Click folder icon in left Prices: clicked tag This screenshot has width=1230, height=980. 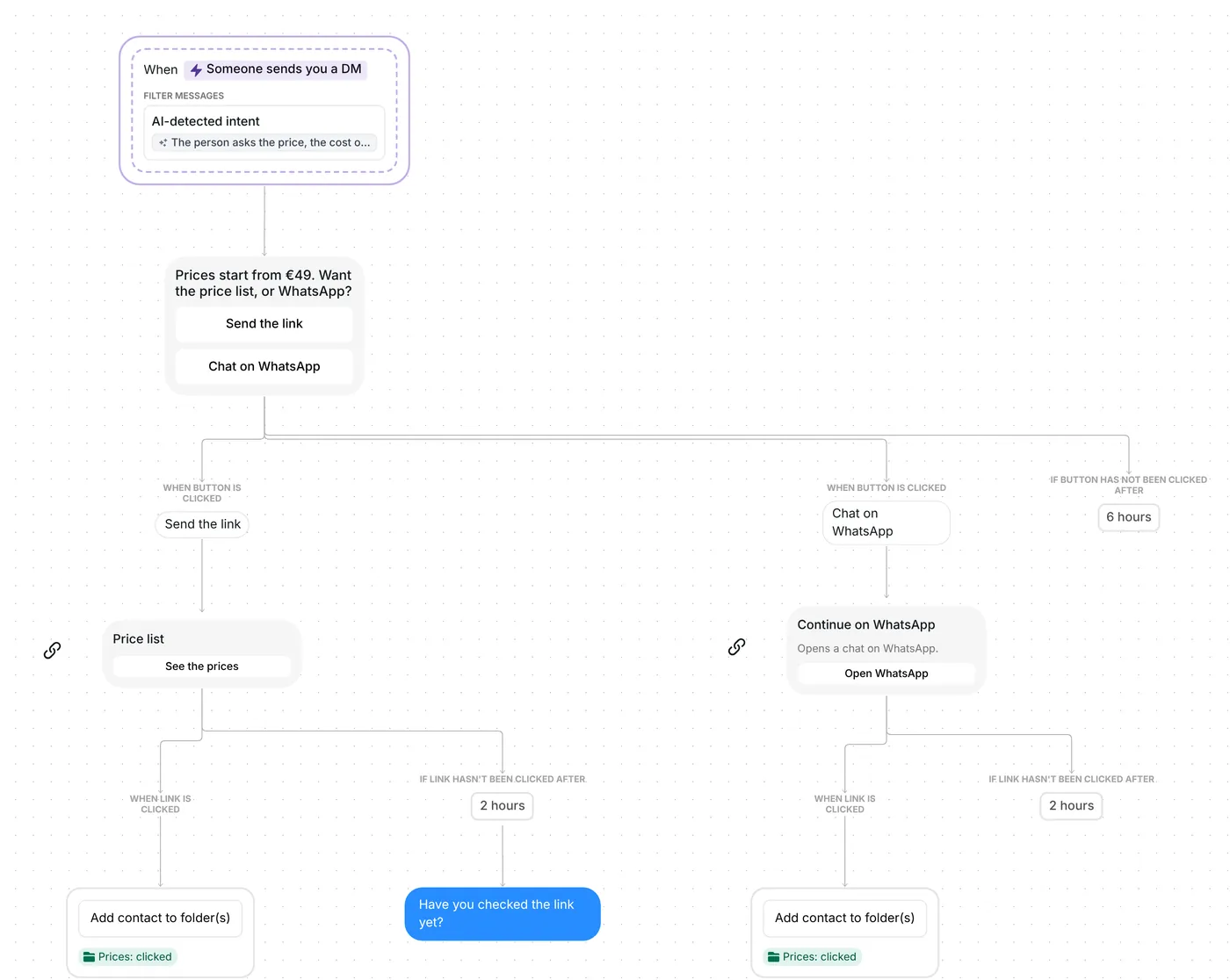tap(89, 956)
